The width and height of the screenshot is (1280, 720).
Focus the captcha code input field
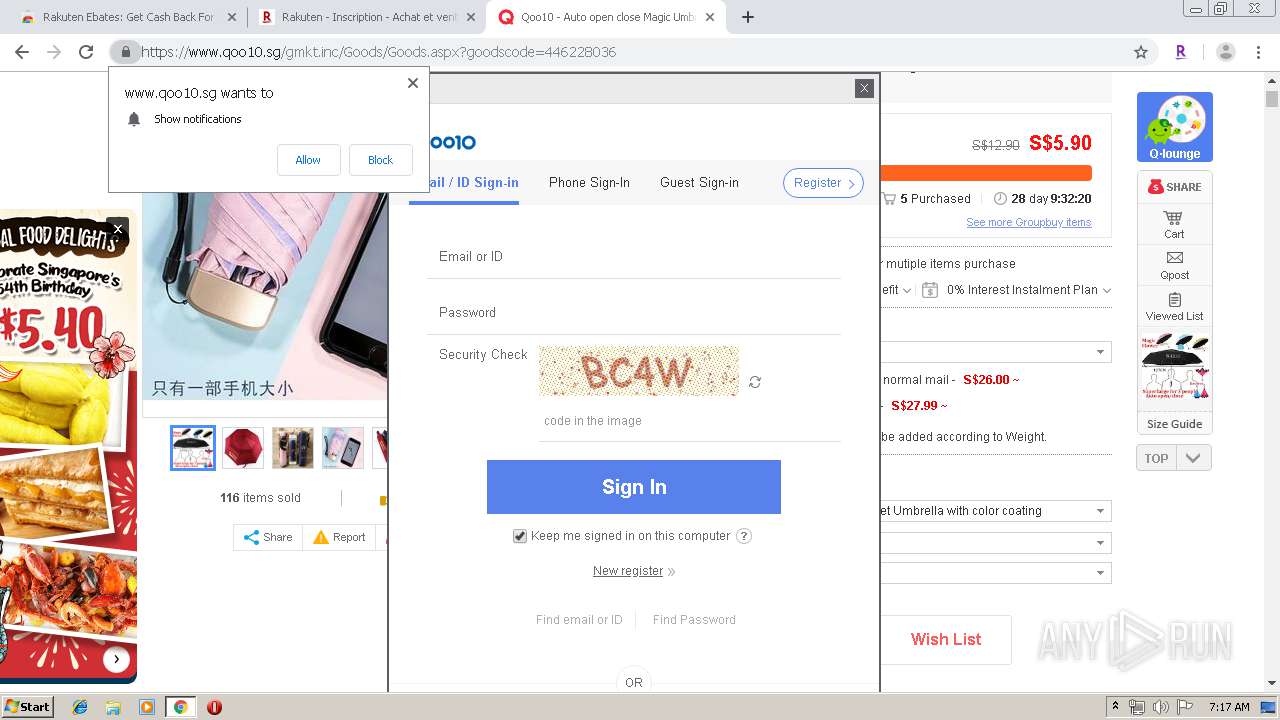coord(689,421)
